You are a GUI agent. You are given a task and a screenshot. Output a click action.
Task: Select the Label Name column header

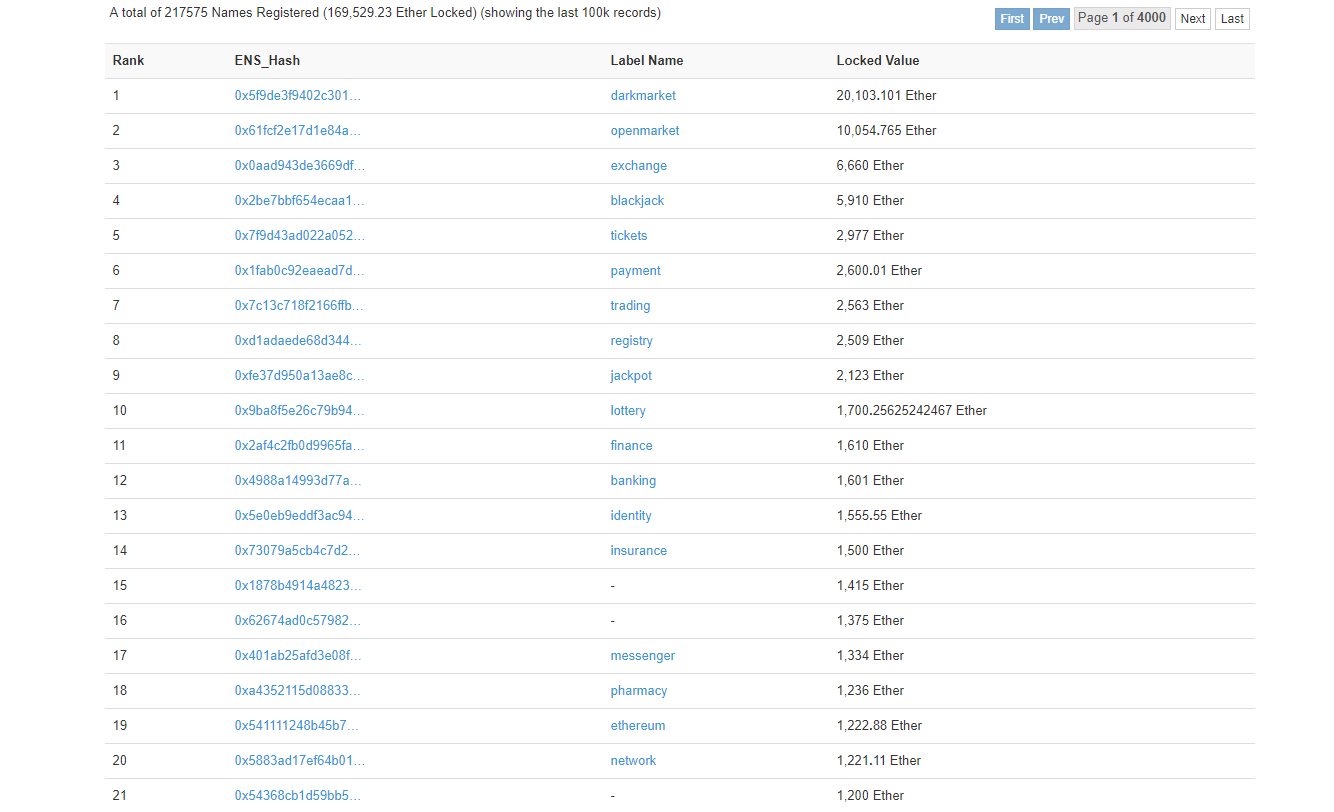click(x=647, y=61)
